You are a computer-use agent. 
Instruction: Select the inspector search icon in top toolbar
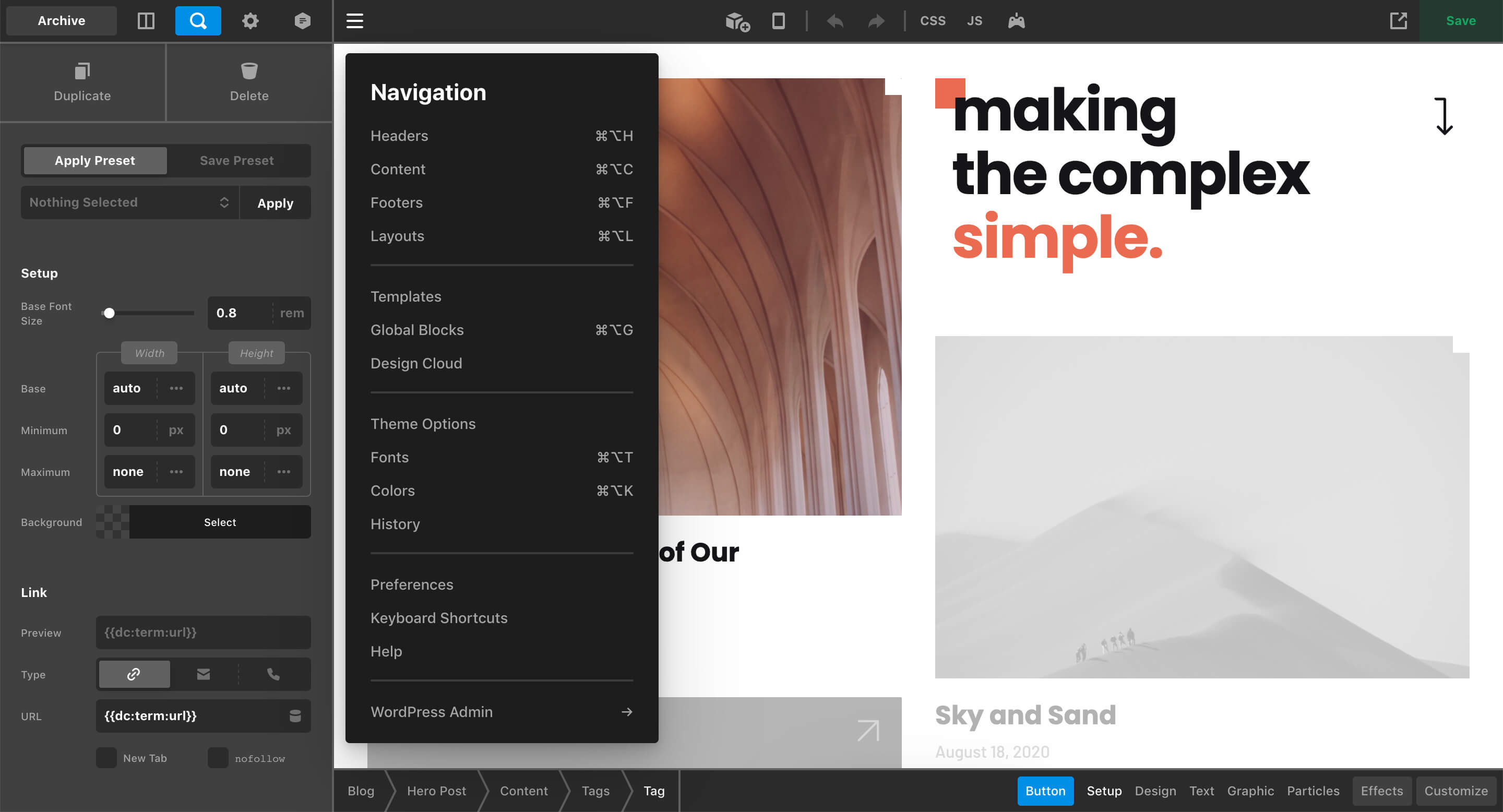tap(198, 20)
